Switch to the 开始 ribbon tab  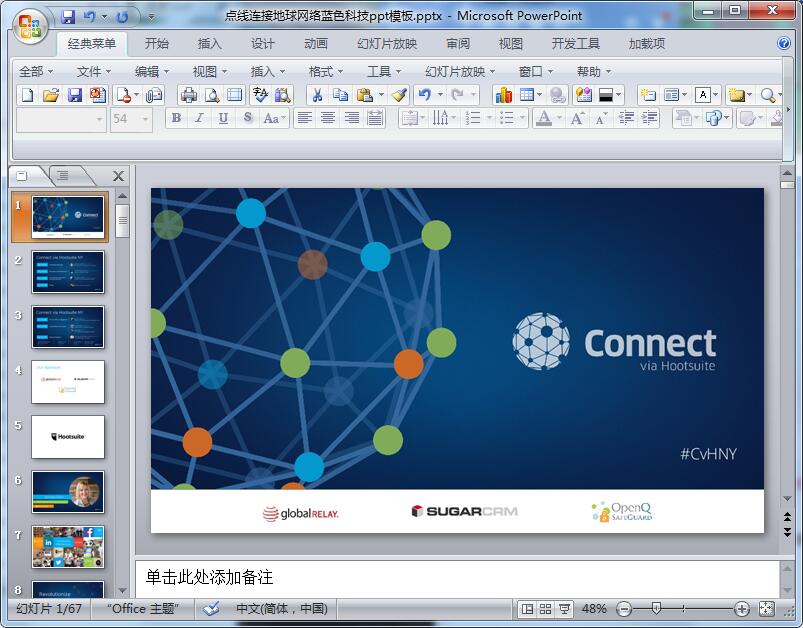point(157,44)
